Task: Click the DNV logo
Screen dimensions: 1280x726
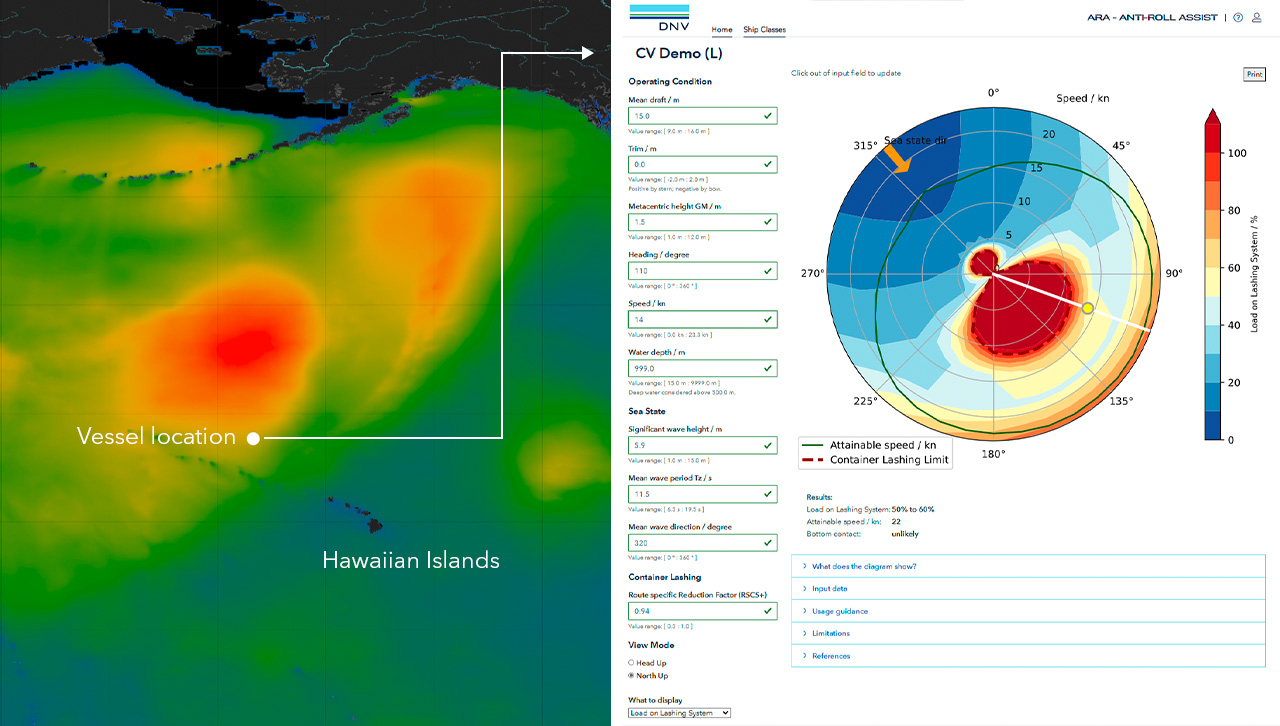Action: 659,19
